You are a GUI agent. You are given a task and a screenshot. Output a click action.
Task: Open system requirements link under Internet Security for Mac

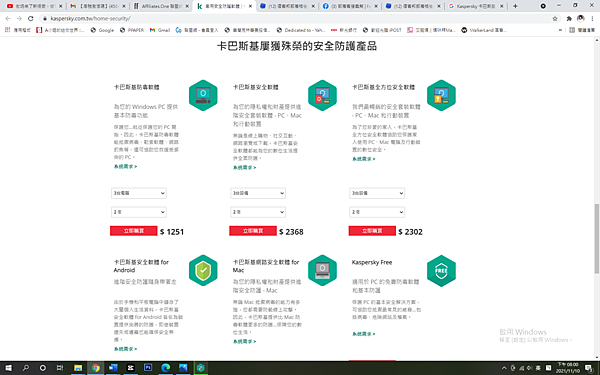[245, 341]
